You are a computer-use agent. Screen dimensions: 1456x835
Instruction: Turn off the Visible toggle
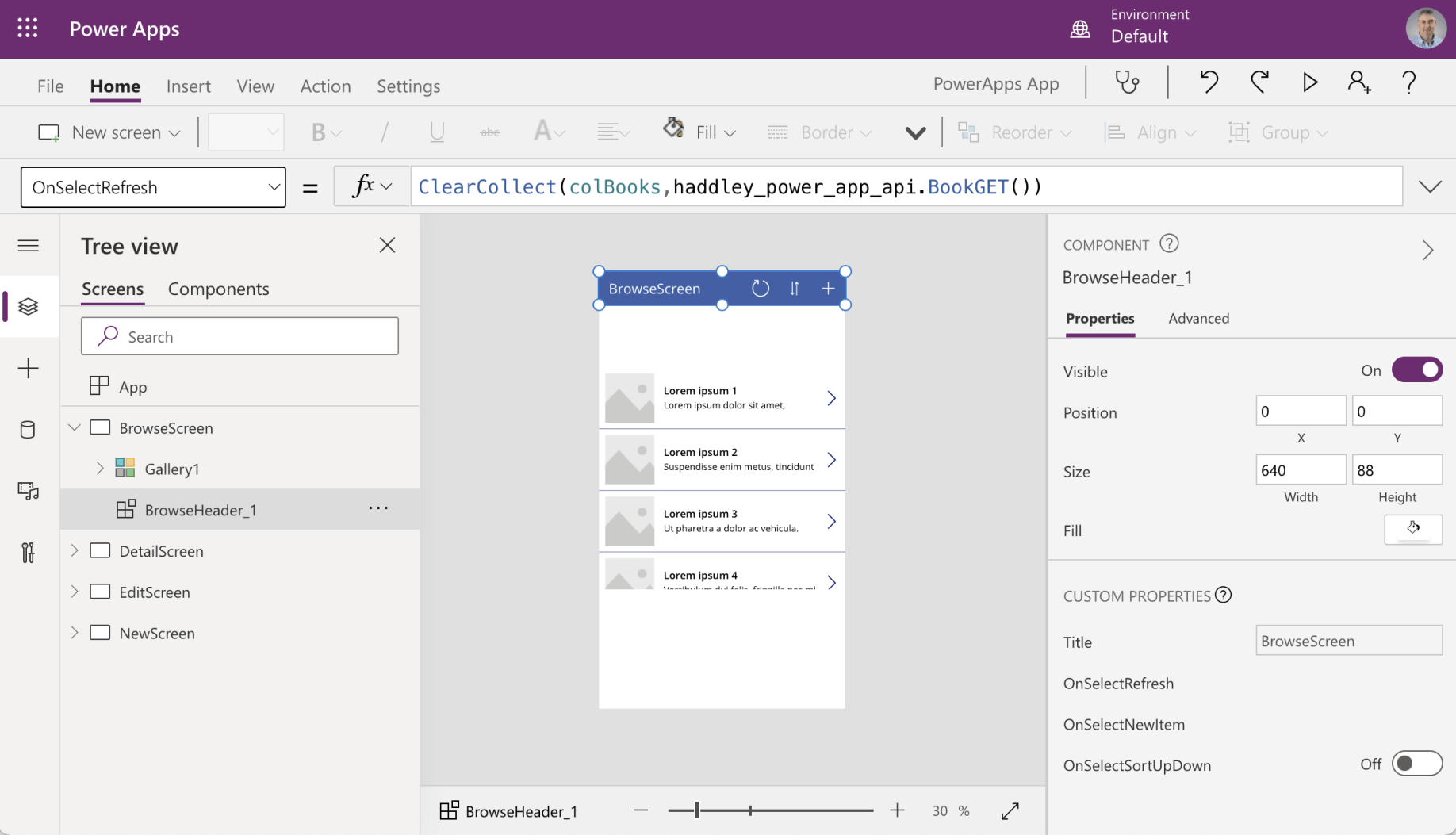[x=1417, y=370]
